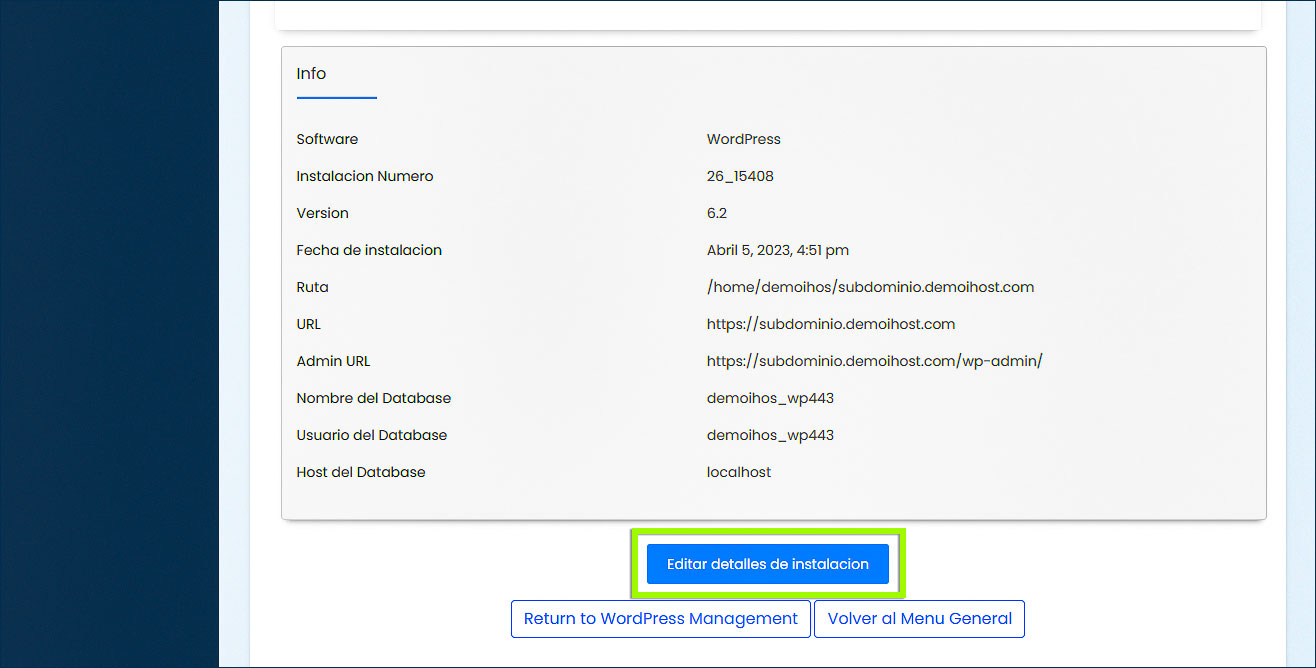The height and width of the screenshot is (668, 1316).
Task: Click the WordPress software value
Action: tap(744, 139)
